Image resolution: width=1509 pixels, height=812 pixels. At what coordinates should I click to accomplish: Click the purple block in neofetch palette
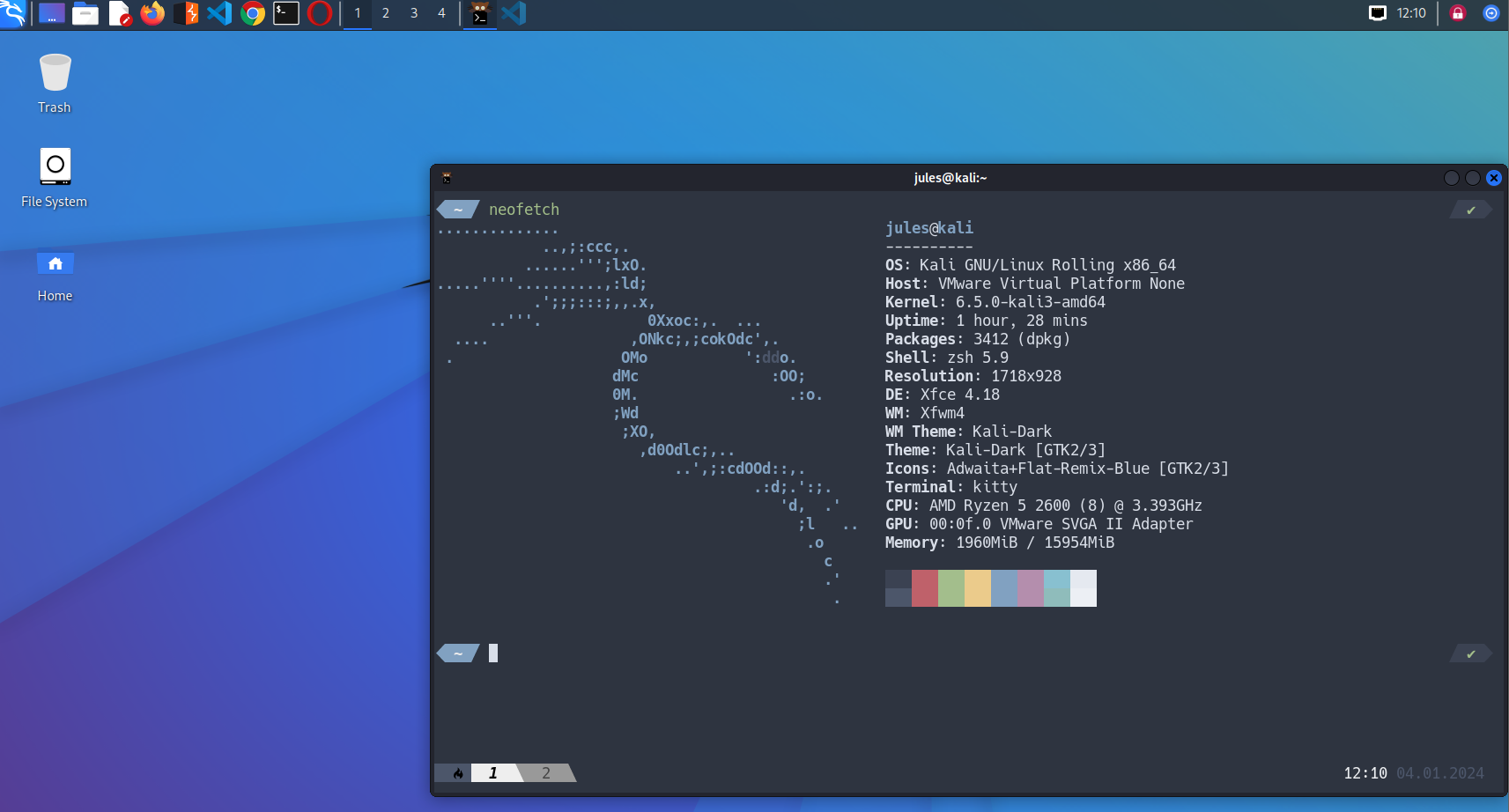pyautogui.click(x=1031, y=588)
